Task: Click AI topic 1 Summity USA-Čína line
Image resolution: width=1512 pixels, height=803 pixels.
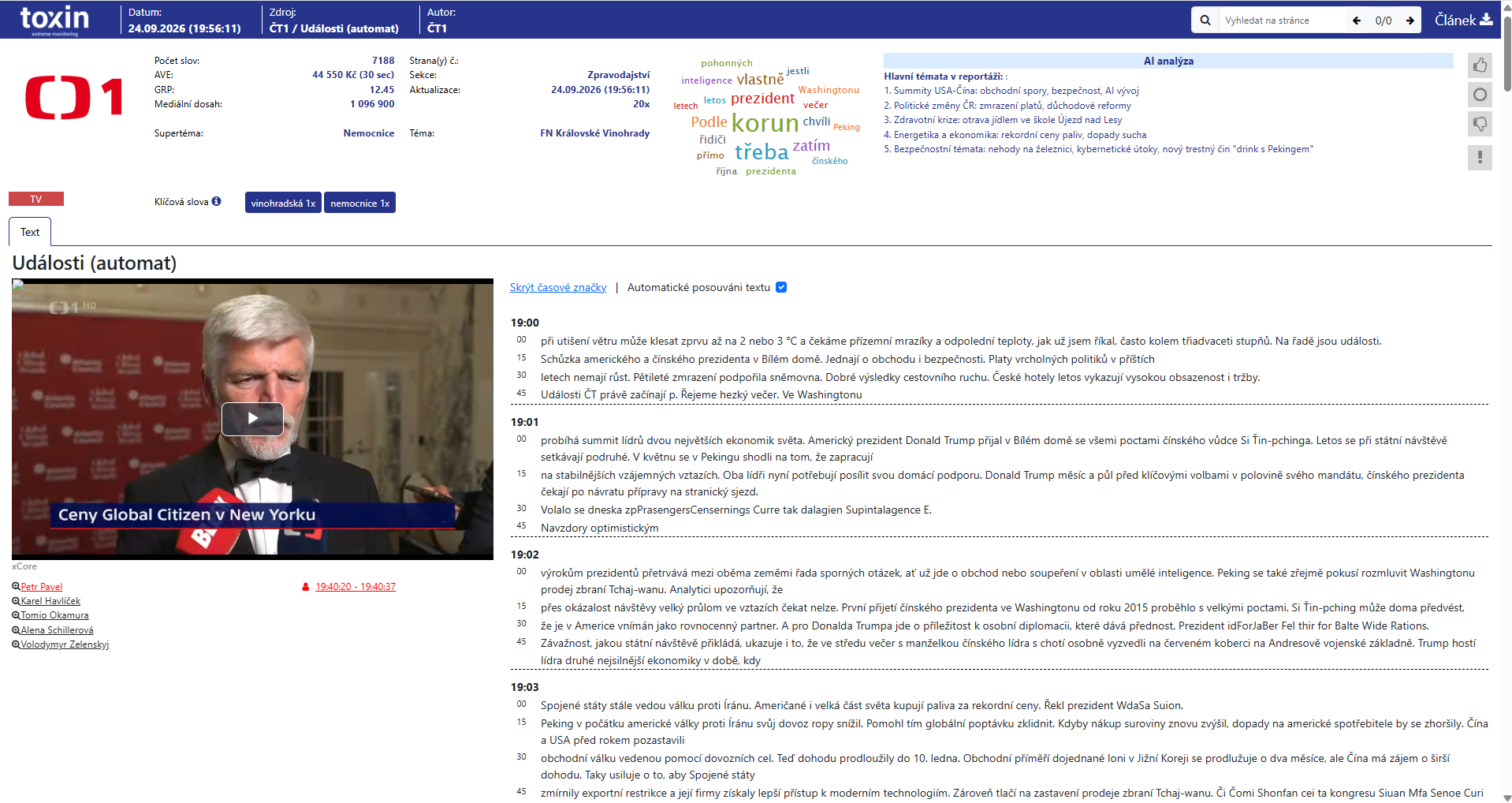Action: point(1011,91)
